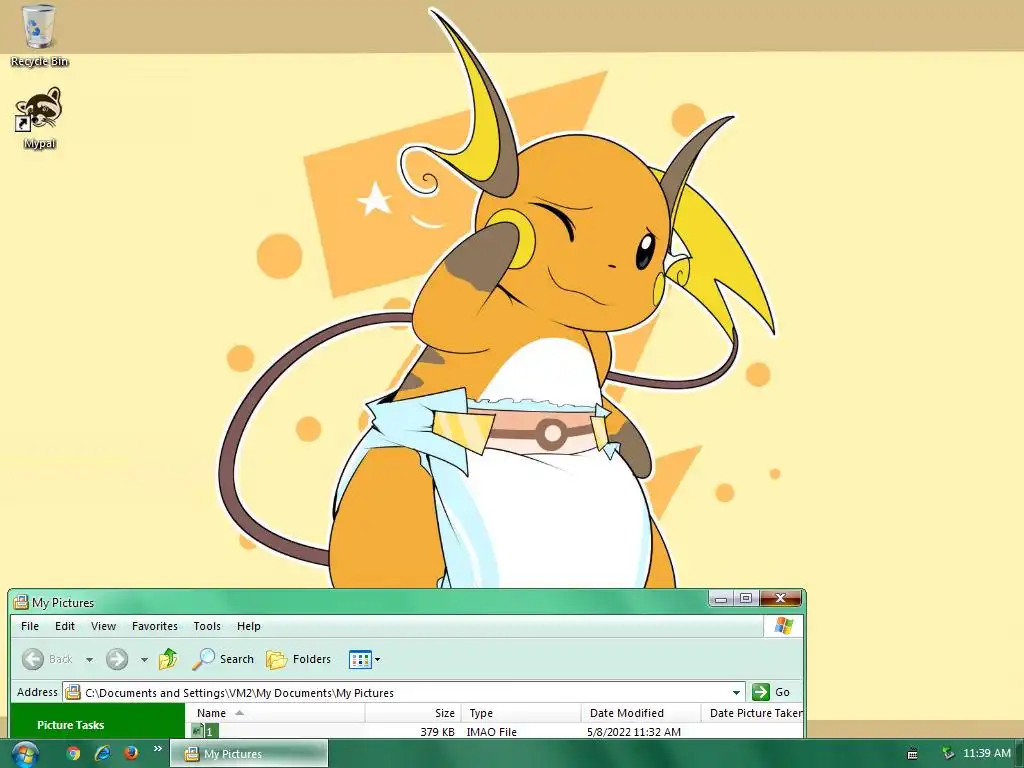Click the 11:39 AM taskbar clock
The image size is (1024, 768).
coord(987,753)
